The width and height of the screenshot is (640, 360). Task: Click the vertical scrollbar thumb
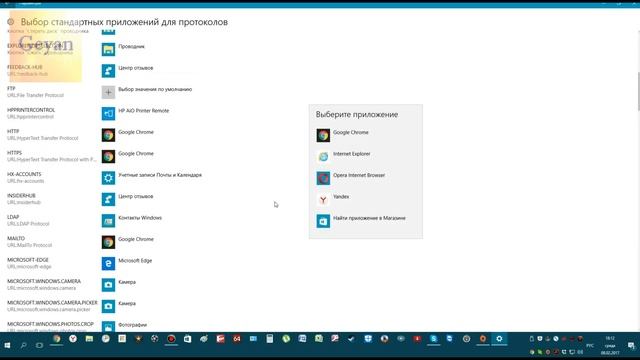(x=638, y=91)
